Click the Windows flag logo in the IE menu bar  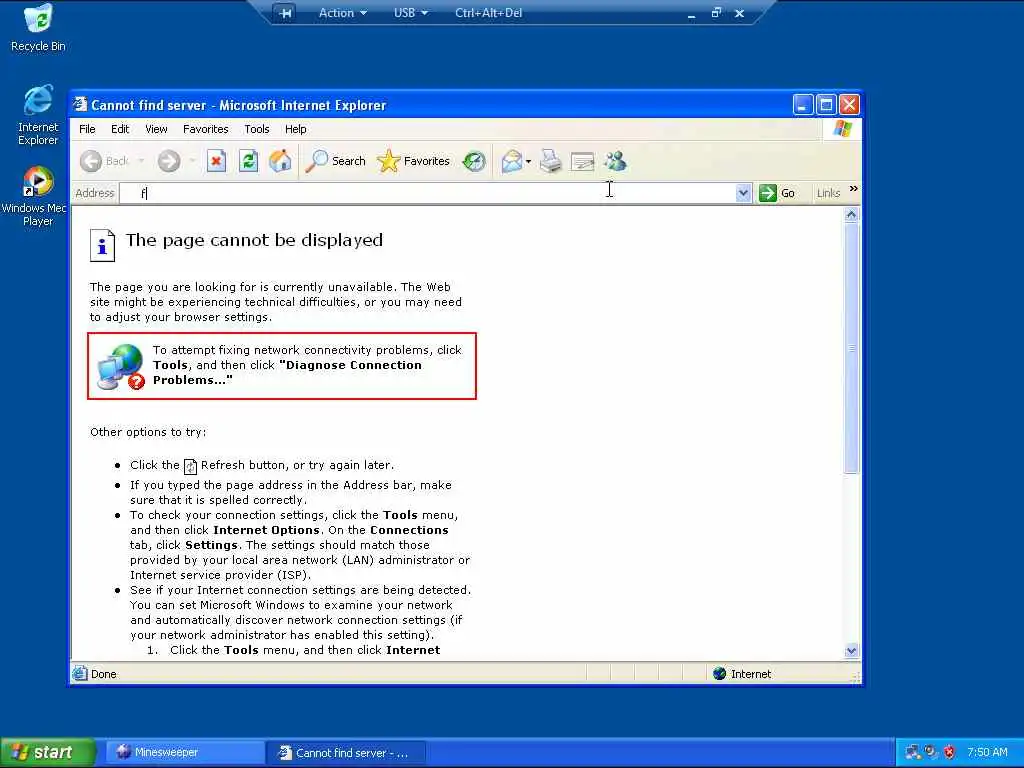tap(842, 129)
